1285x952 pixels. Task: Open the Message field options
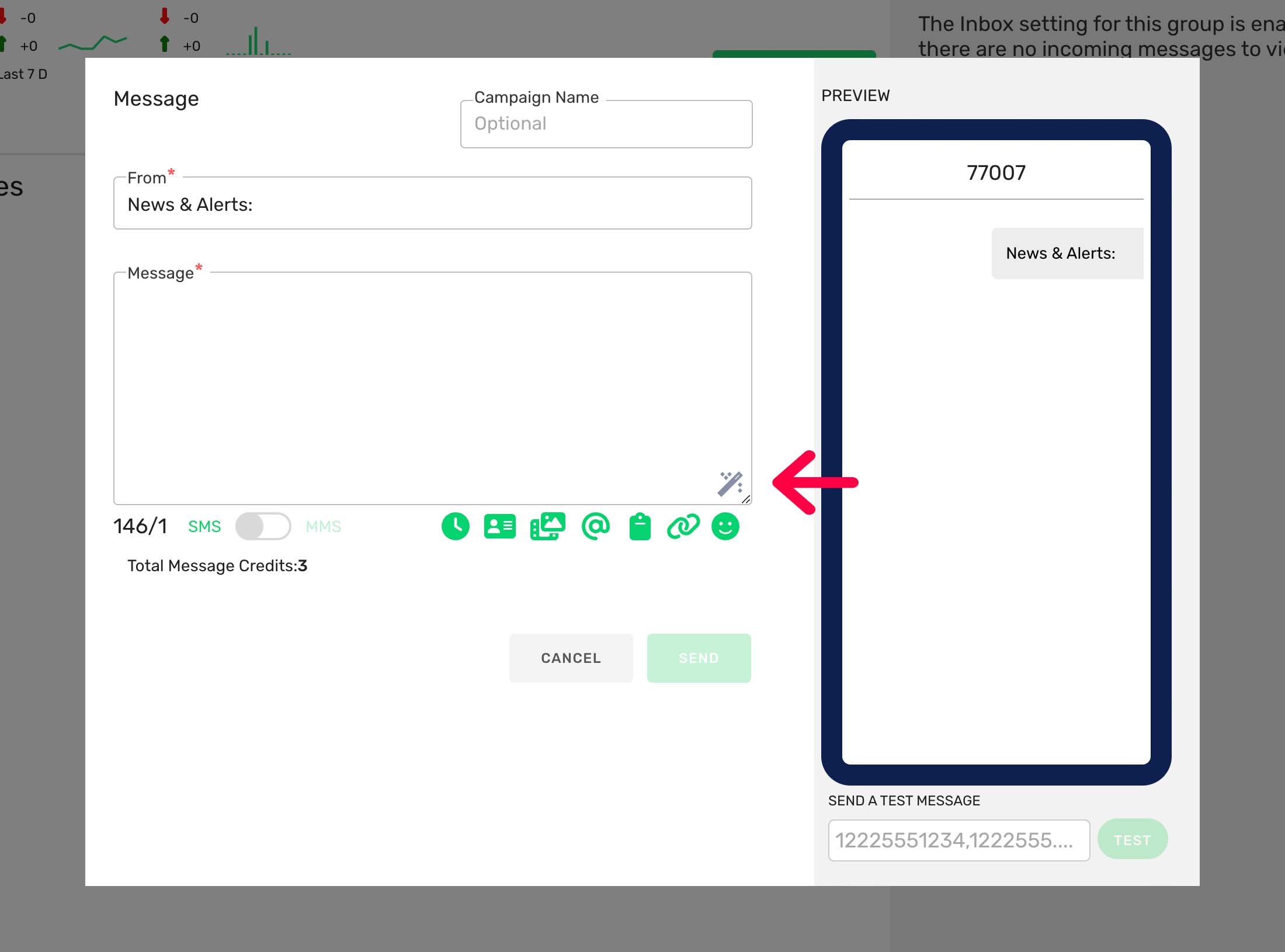coord(432,385)
